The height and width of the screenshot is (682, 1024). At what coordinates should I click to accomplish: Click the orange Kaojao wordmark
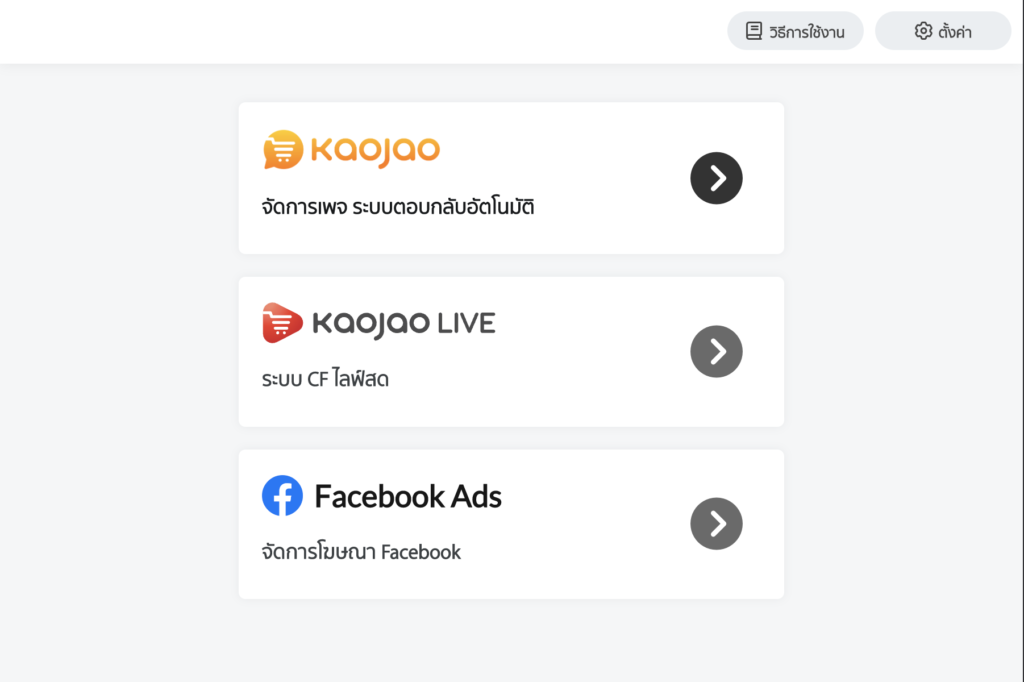tap(375, 151)
